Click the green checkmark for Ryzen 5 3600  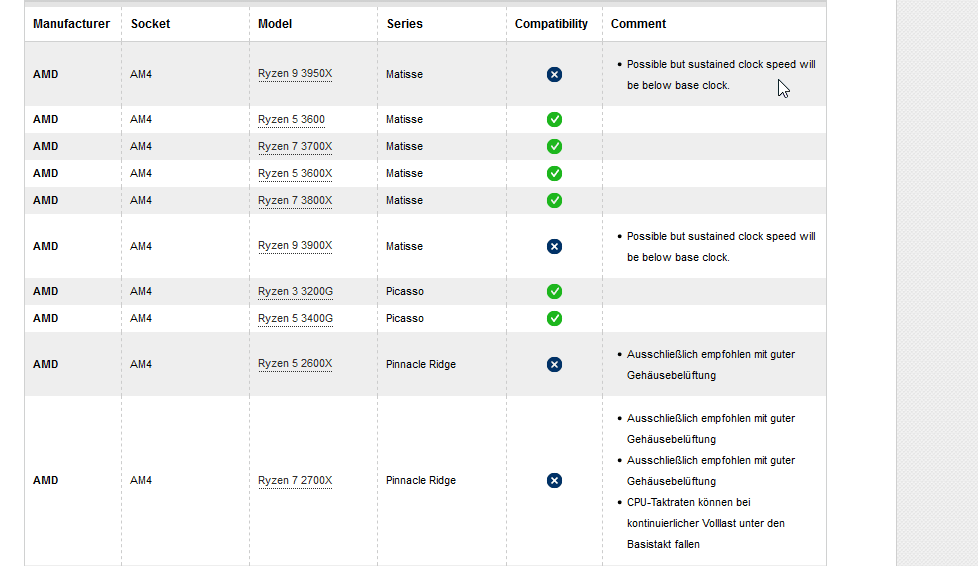coord(554,119)
